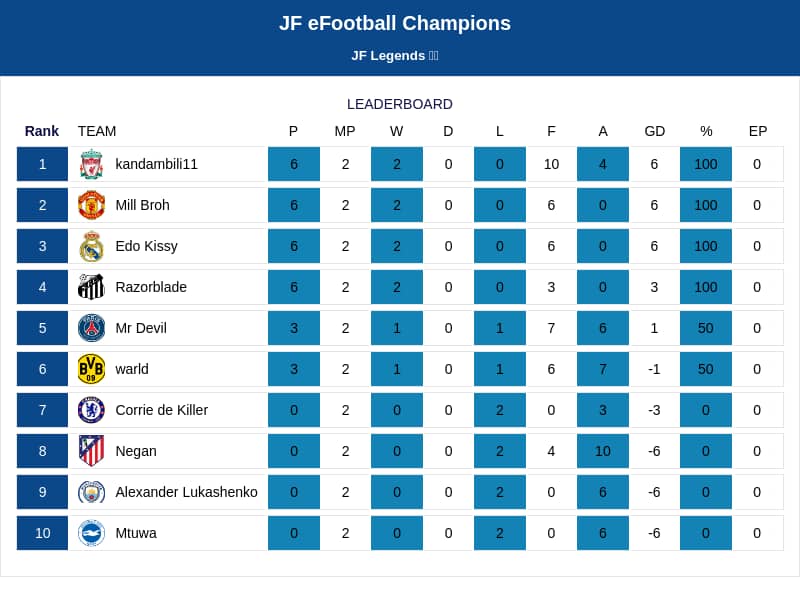Click the Atletico Madrid crest next to Negan
Viewport: 800px width, 601px height.
point(91,450)
